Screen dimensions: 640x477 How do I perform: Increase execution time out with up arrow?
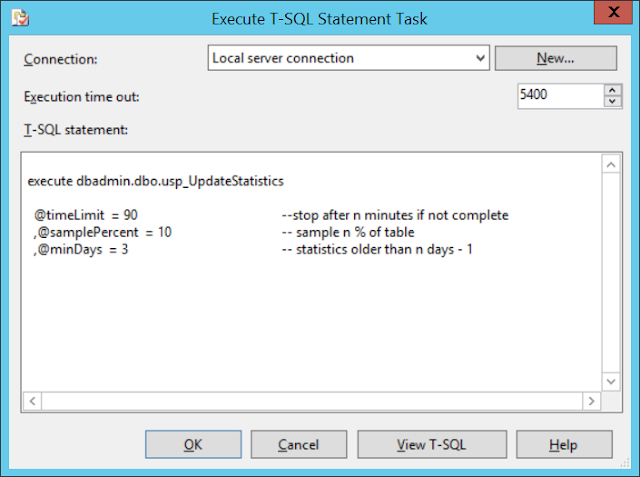point(612,90)
